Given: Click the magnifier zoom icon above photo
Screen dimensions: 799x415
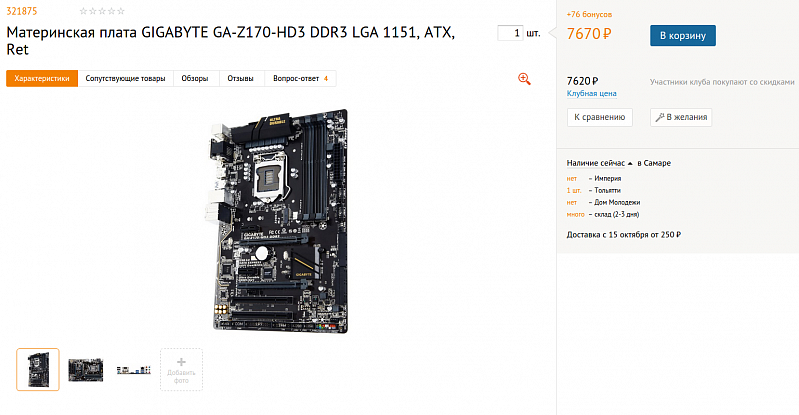Looking at the screenshot, I should (x=524, y=79).
